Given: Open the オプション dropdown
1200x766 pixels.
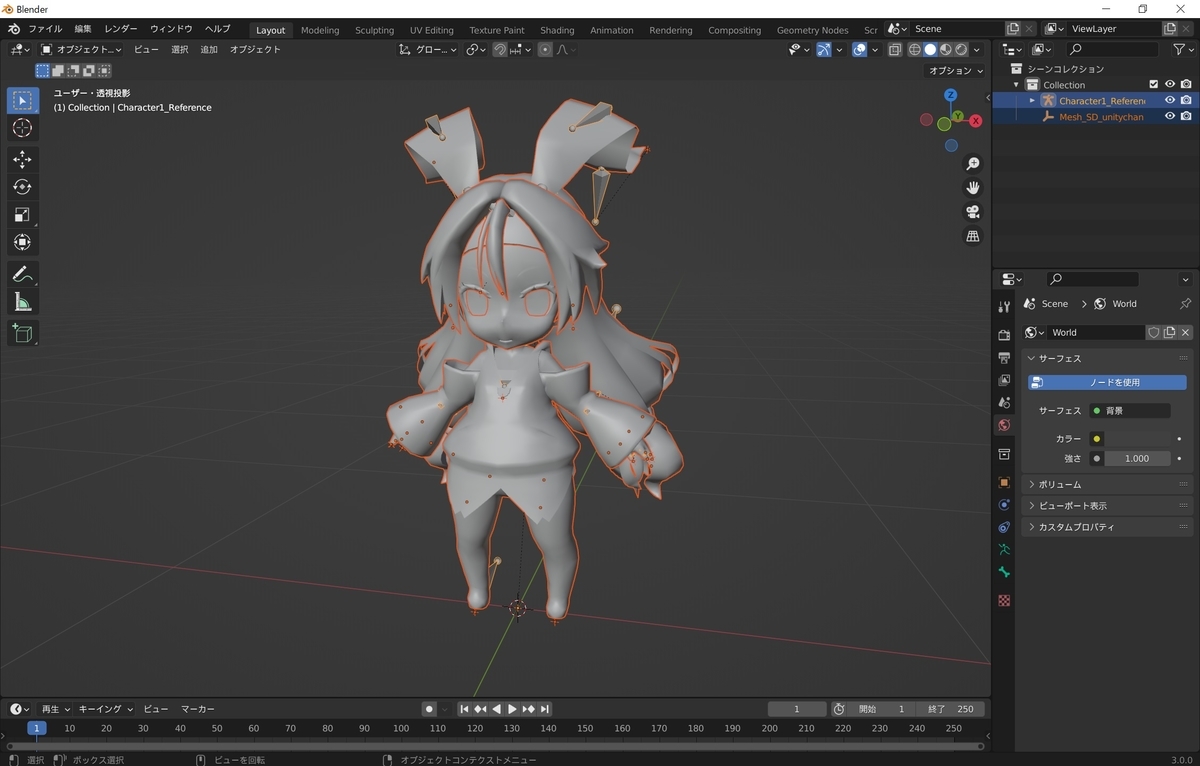Looking at the screenshot, I should tap(957, 71).
